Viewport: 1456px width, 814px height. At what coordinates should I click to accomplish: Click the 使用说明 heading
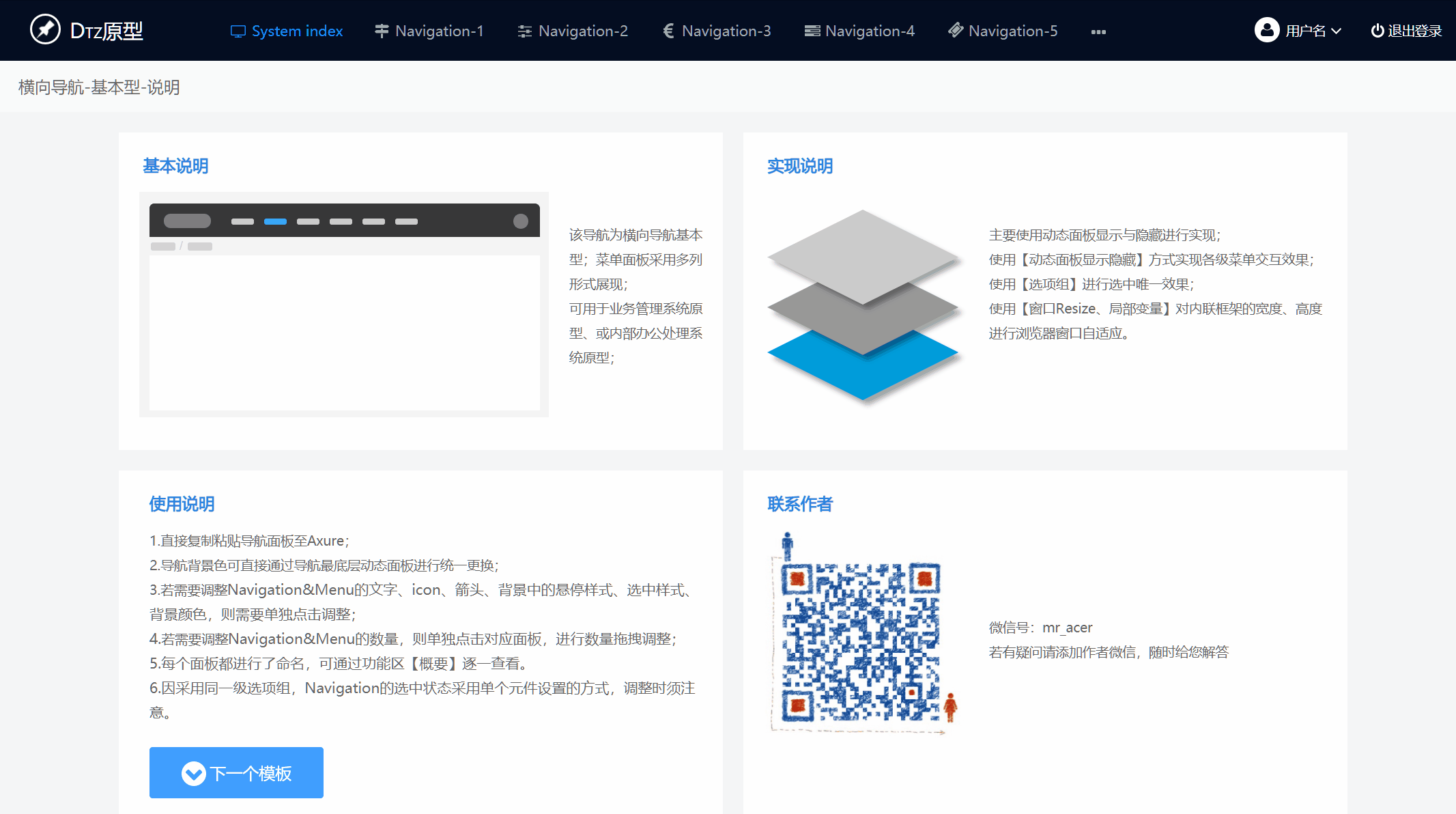pyautogui.click(x=182, y=504)
